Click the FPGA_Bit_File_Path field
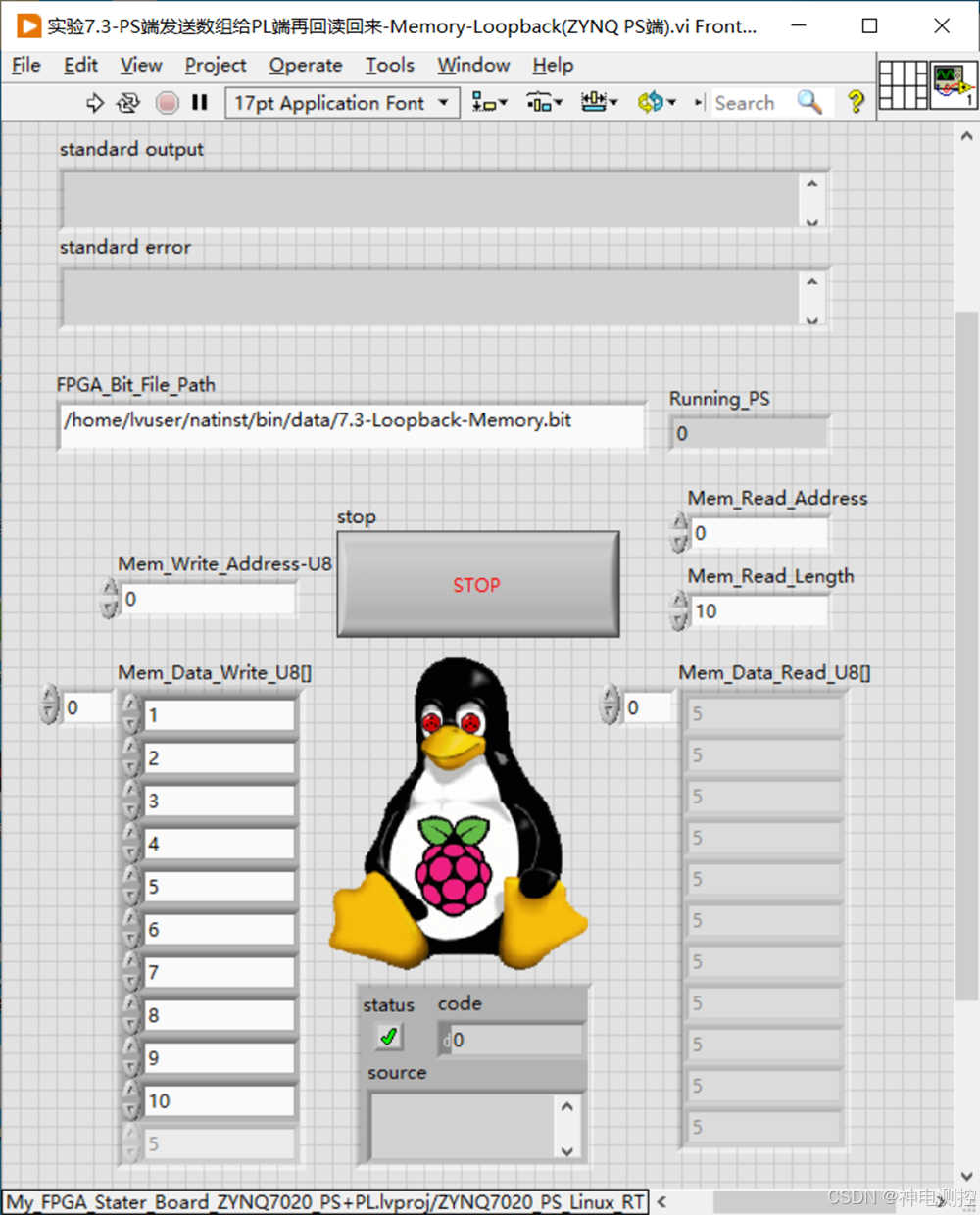Viewport: 980px width, 1215px height. point(352,424)
